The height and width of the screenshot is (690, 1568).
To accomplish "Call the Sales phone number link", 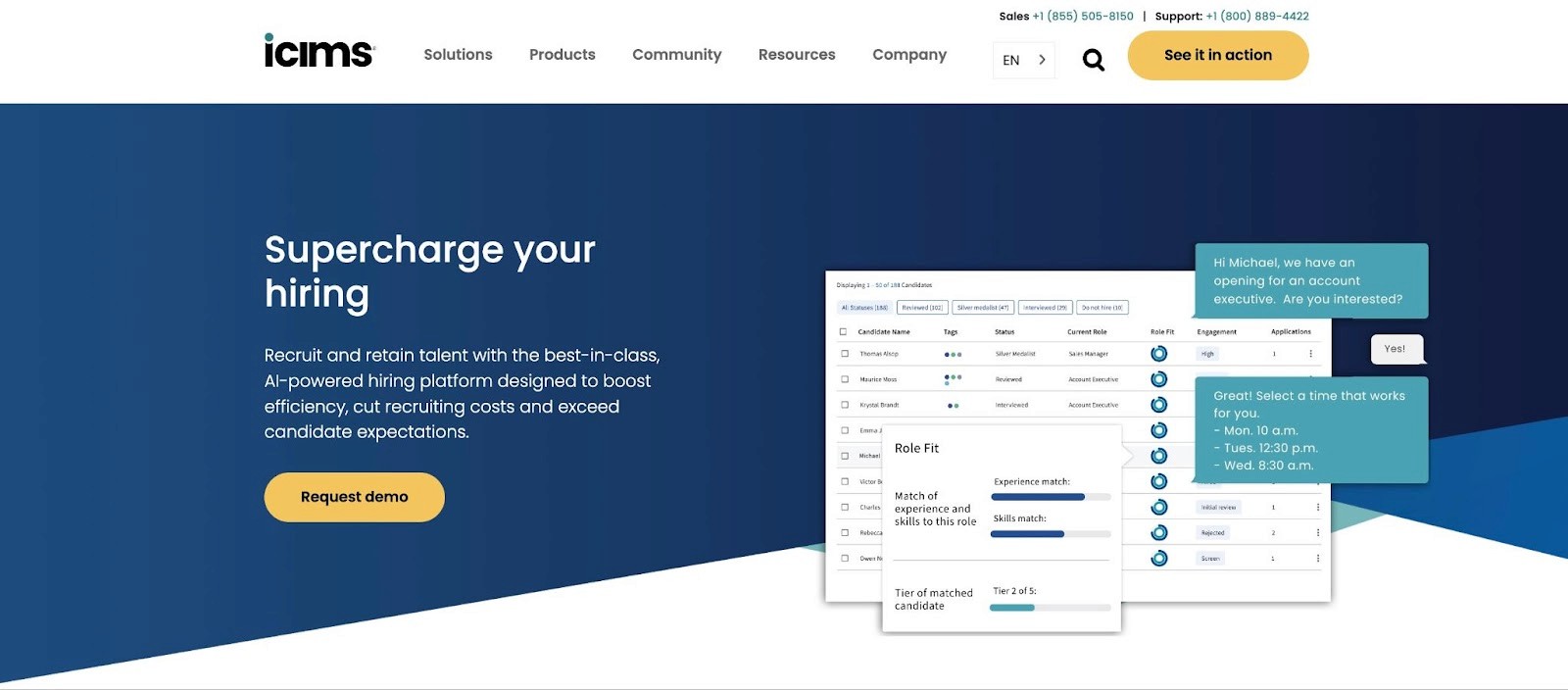I will pos(1083,16).
